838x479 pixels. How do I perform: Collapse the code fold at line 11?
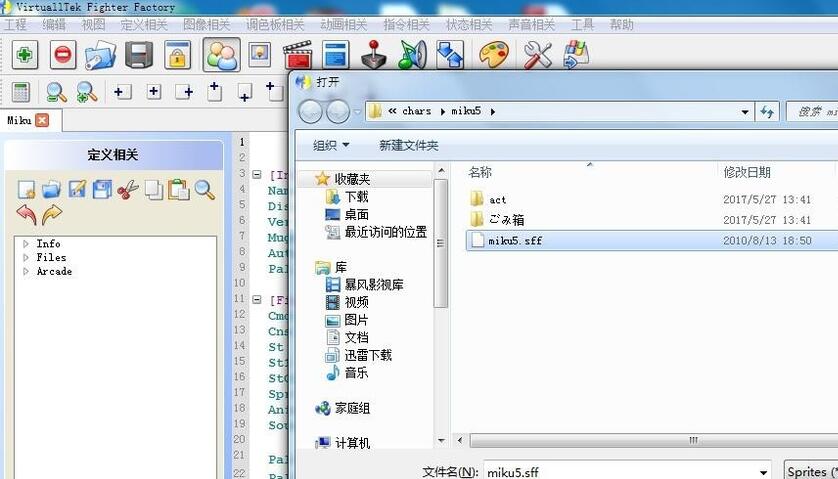tap(257, 299)
